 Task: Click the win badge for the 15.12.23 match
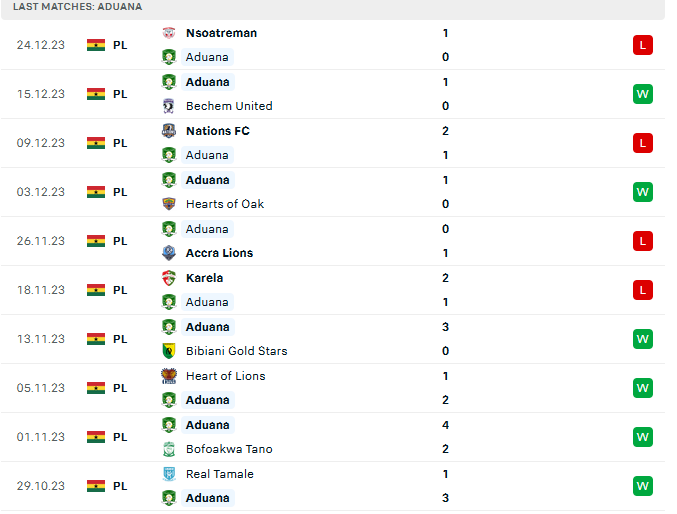coord(643,94)
